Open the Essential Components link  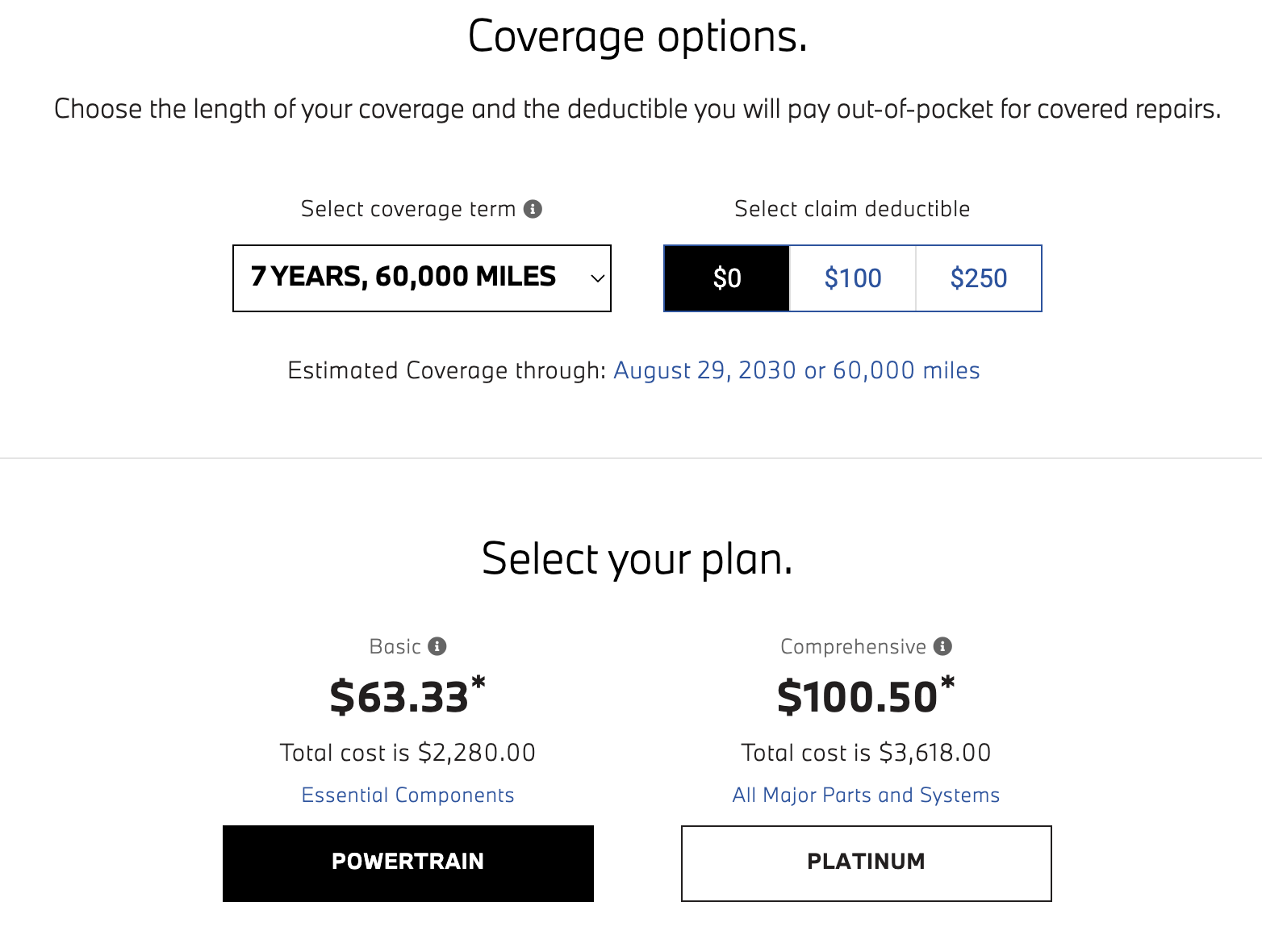(407, 795)
